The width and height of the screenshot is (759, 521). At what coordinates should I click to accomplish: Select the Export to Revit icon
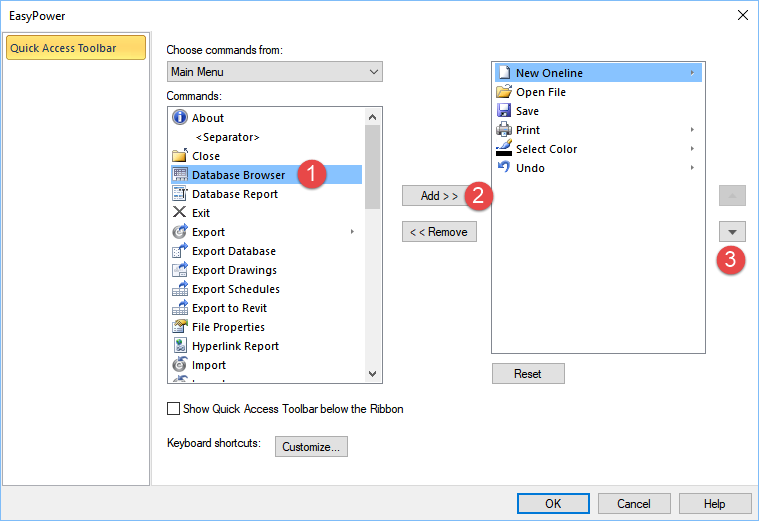[x=180, y=308]
